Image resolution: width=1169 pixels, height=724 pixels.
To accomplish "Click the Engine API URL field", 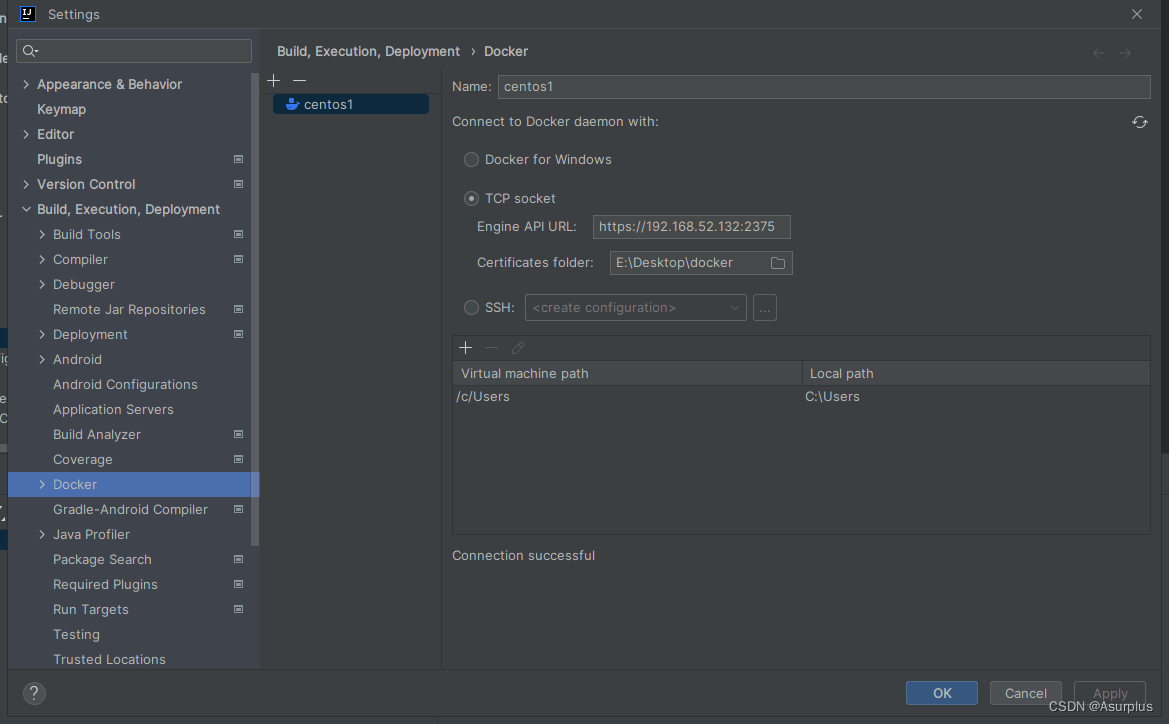I will [x=691, y=227].
